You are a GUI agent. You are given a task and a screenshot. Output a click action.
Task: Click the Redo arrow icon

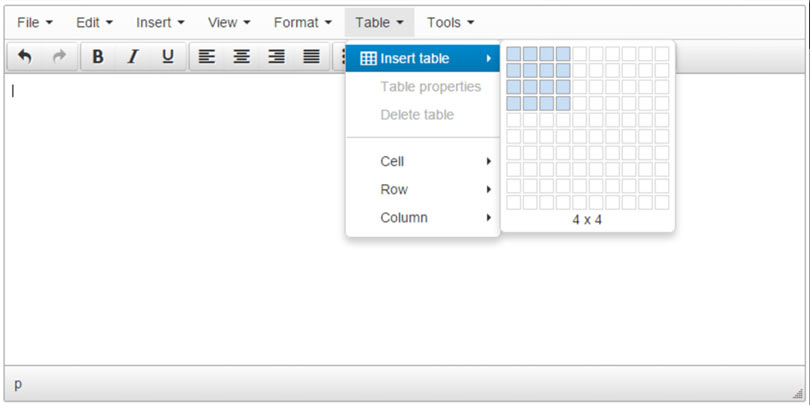(x=59, y=56)
